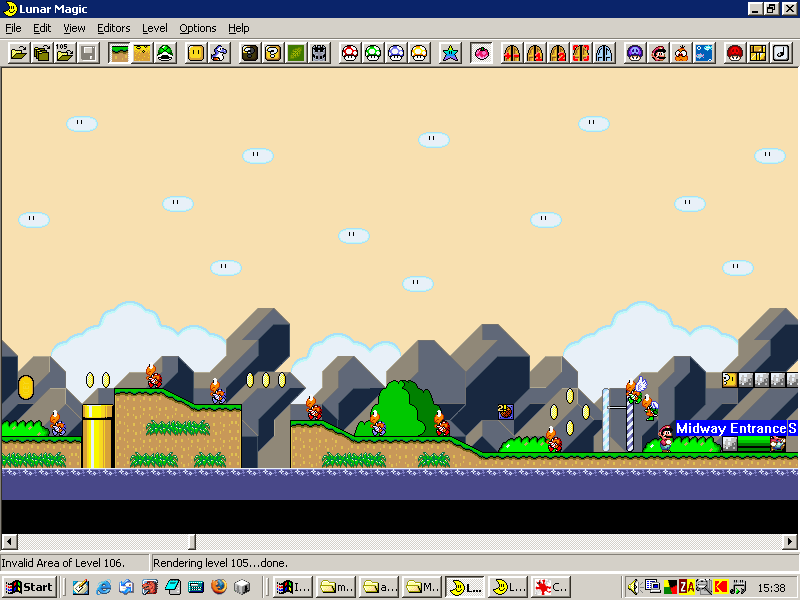Open the Editors menu
Viewport: 800px width, 600px height.
[x=113, y=28]
